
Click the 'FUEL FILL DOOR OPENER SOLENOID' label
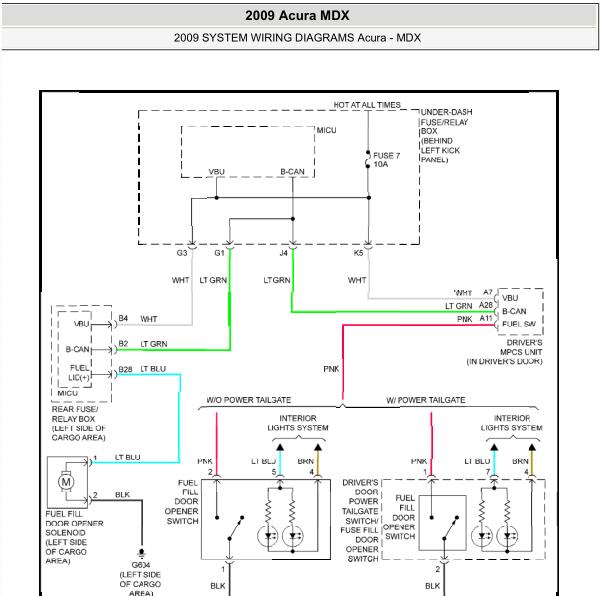click(x=74, y=523)
